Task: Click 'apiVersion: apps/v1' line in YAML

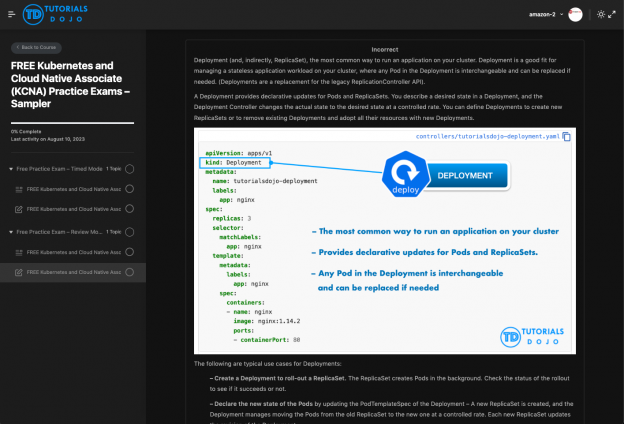Action: click(239, 153)
